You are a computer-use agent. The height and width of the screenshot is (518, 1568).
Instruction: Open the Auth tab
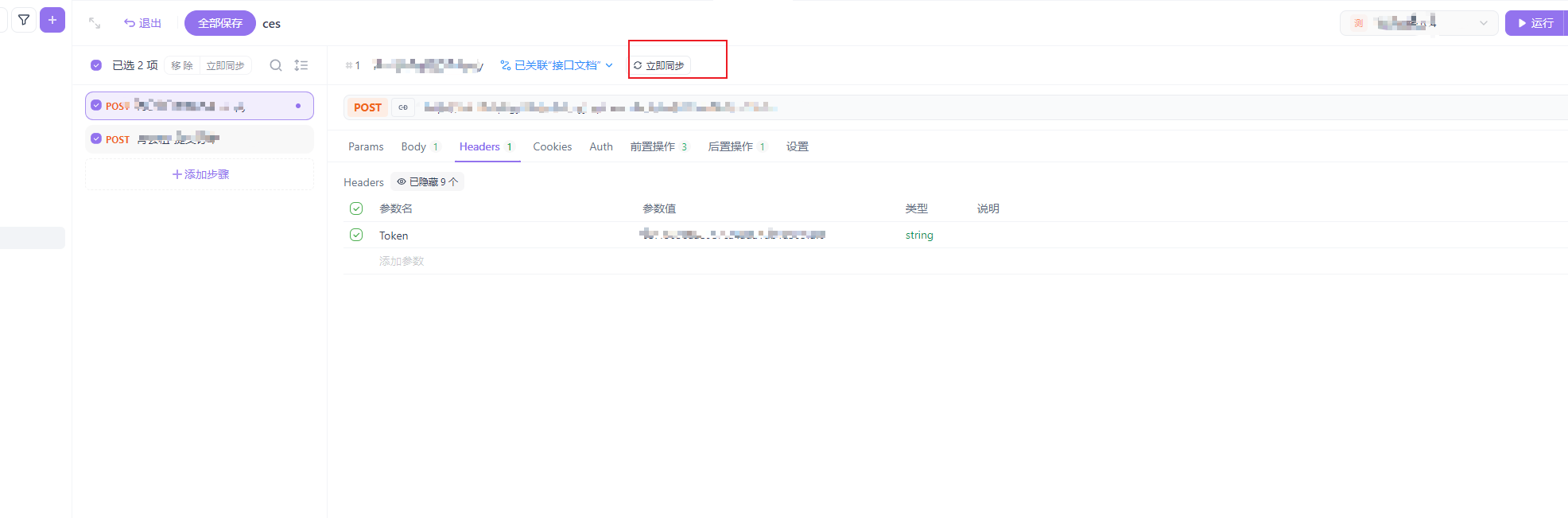point(601,146)
